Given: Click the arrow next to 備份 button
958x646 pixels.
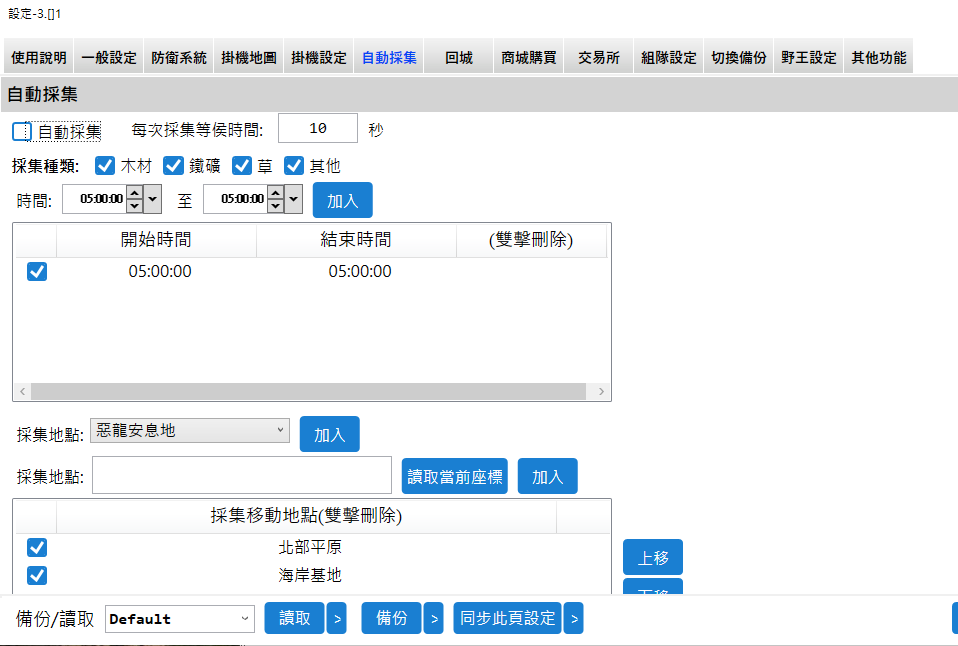Looking at the screenshot, I should [433, 619].
